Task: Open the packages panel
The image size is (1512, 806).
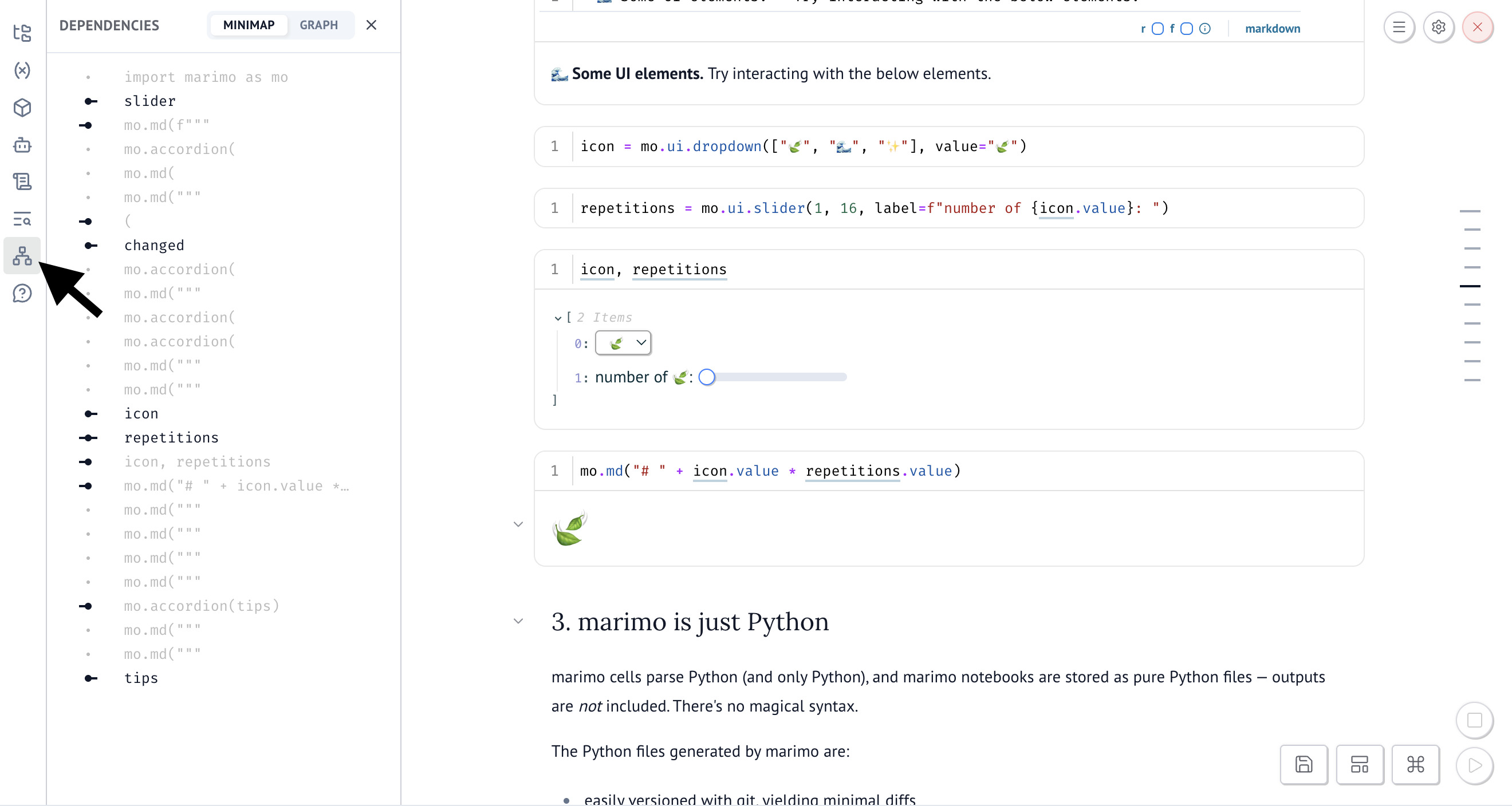Action: coord(22,108)
